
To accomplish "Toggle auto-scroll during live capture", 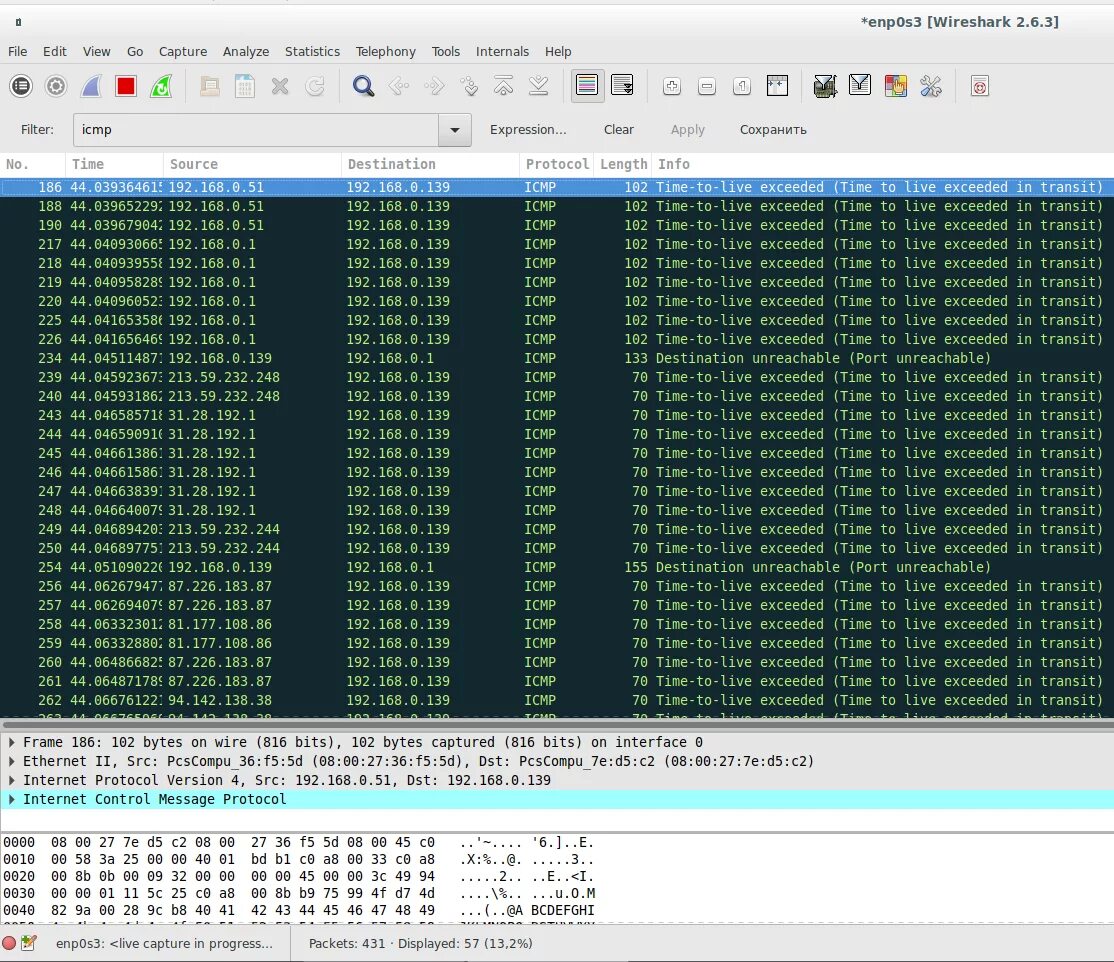I will click(x=622, y=87).
